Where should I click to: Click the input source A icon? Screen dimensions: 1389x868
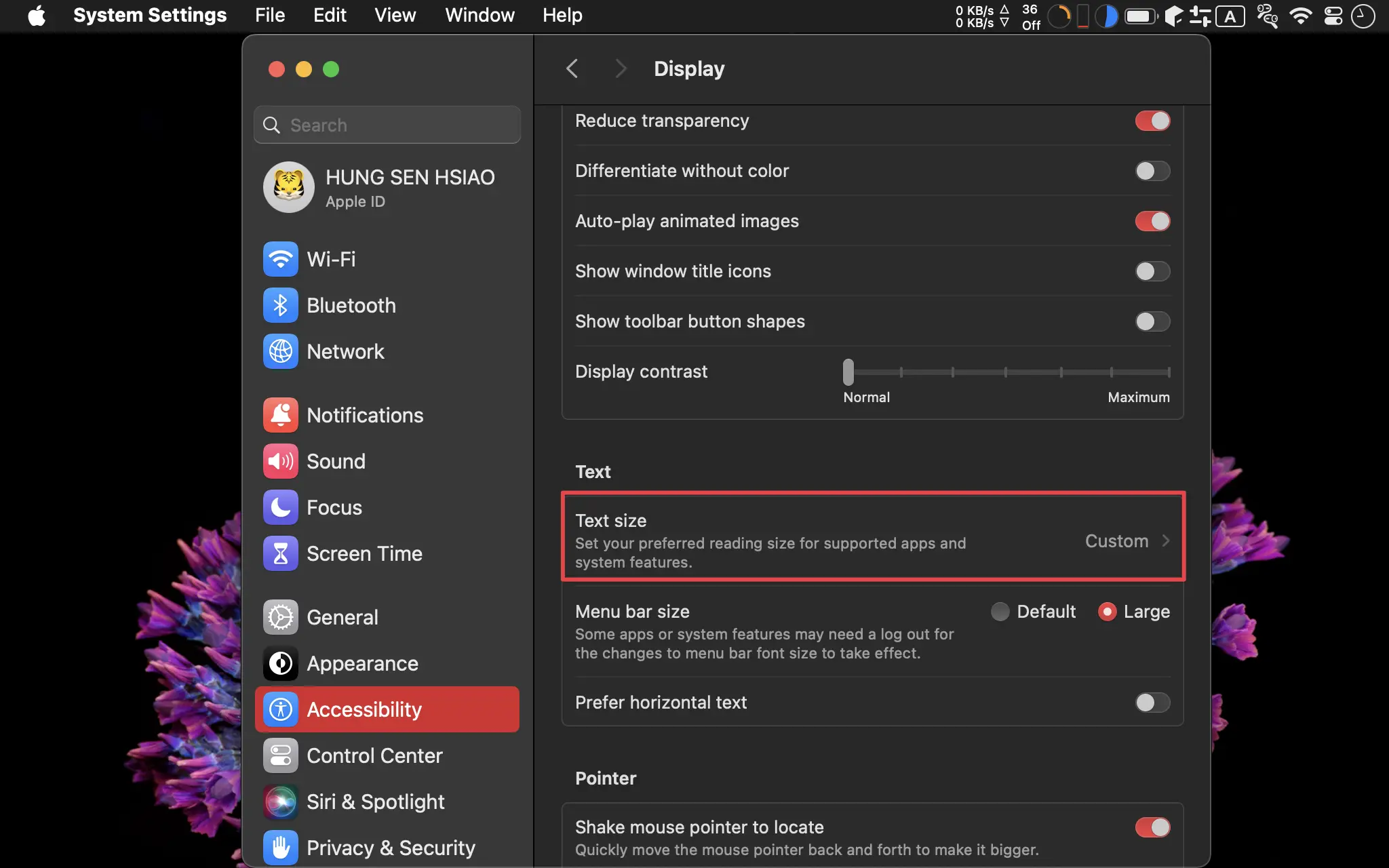tap(1230, 16)
